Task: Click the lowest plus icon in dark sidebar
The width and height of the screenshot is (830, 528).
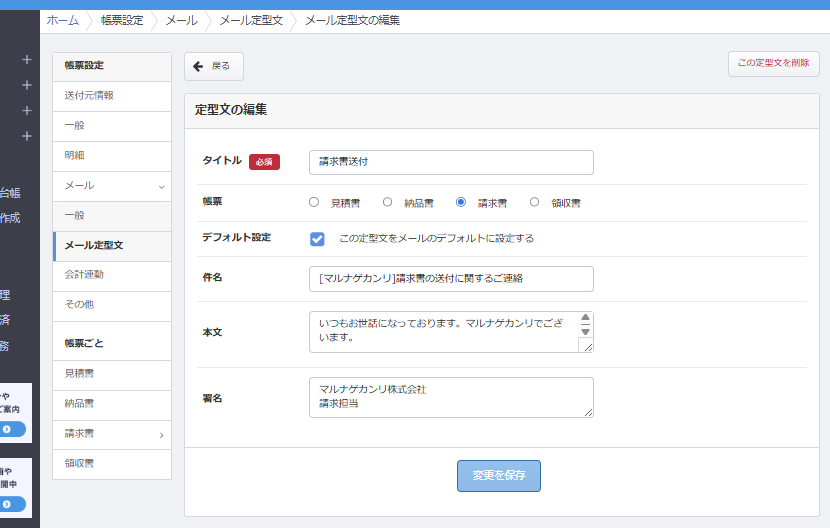Action: tap(27, 136)
